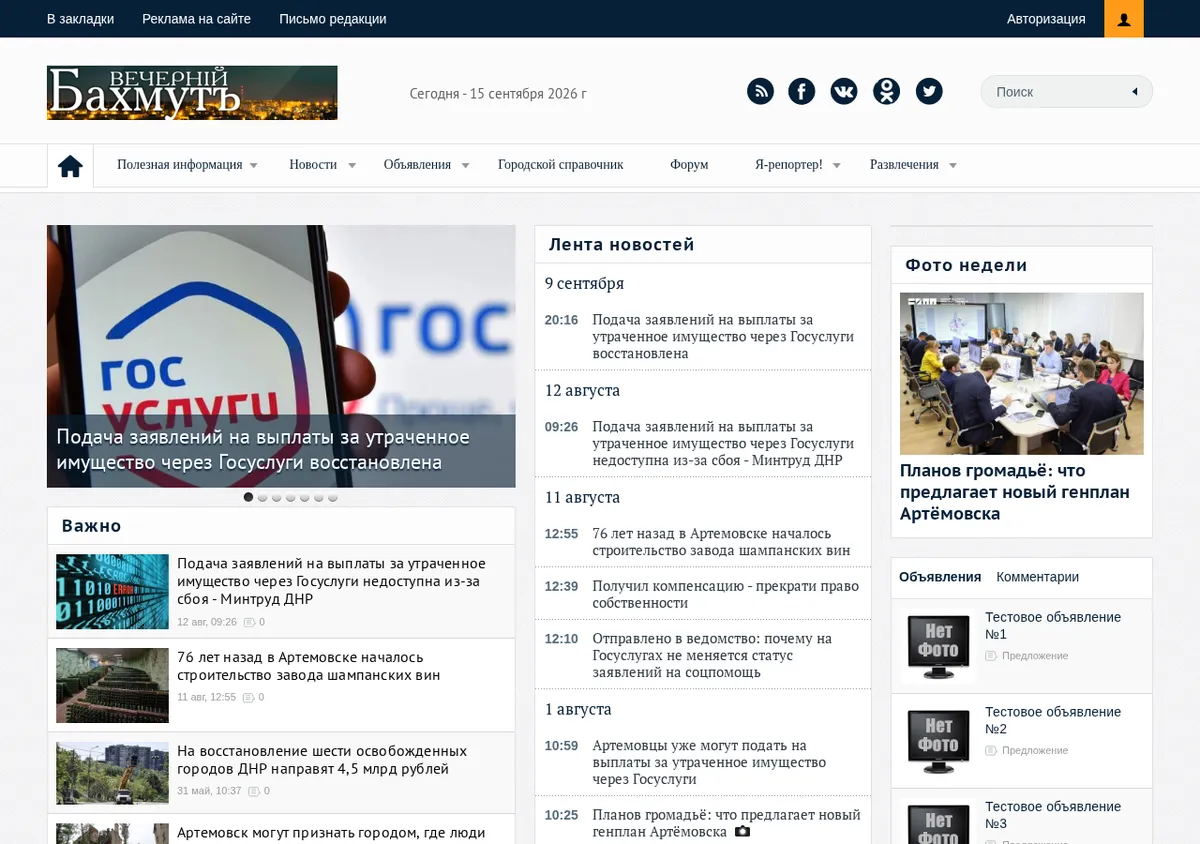1200x844 pixels.
Task: Open the Odnoklassniki social icon
Action: (886, 92)
